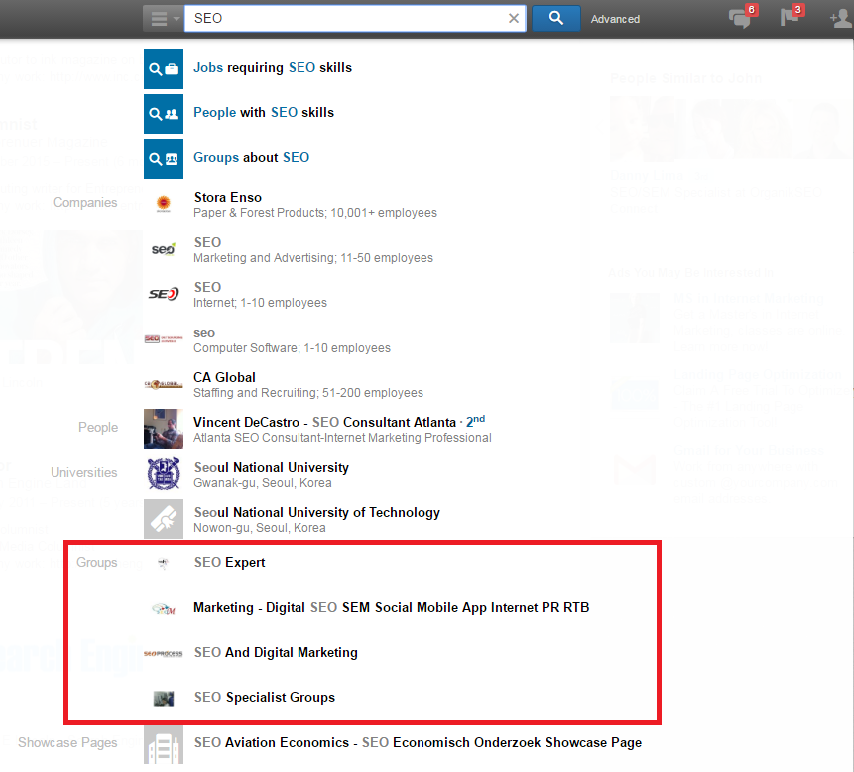Image resolution: width=854 pixels, height=772 pixels.
Task: Clear the SEO search text
Action: point(514,18)
